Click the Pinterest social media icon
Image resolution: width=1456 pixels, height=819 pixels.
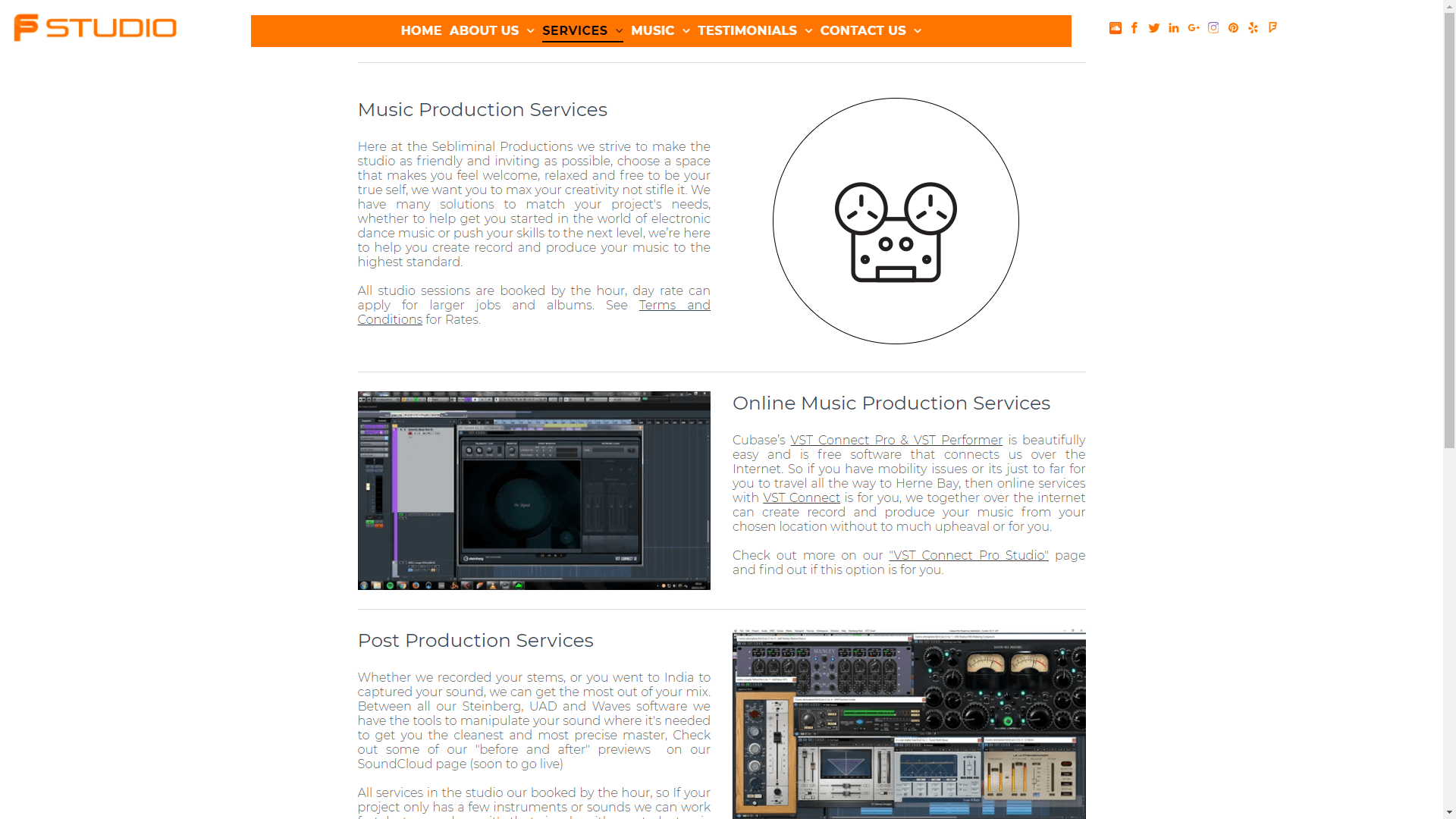(x=1233, y=28)
